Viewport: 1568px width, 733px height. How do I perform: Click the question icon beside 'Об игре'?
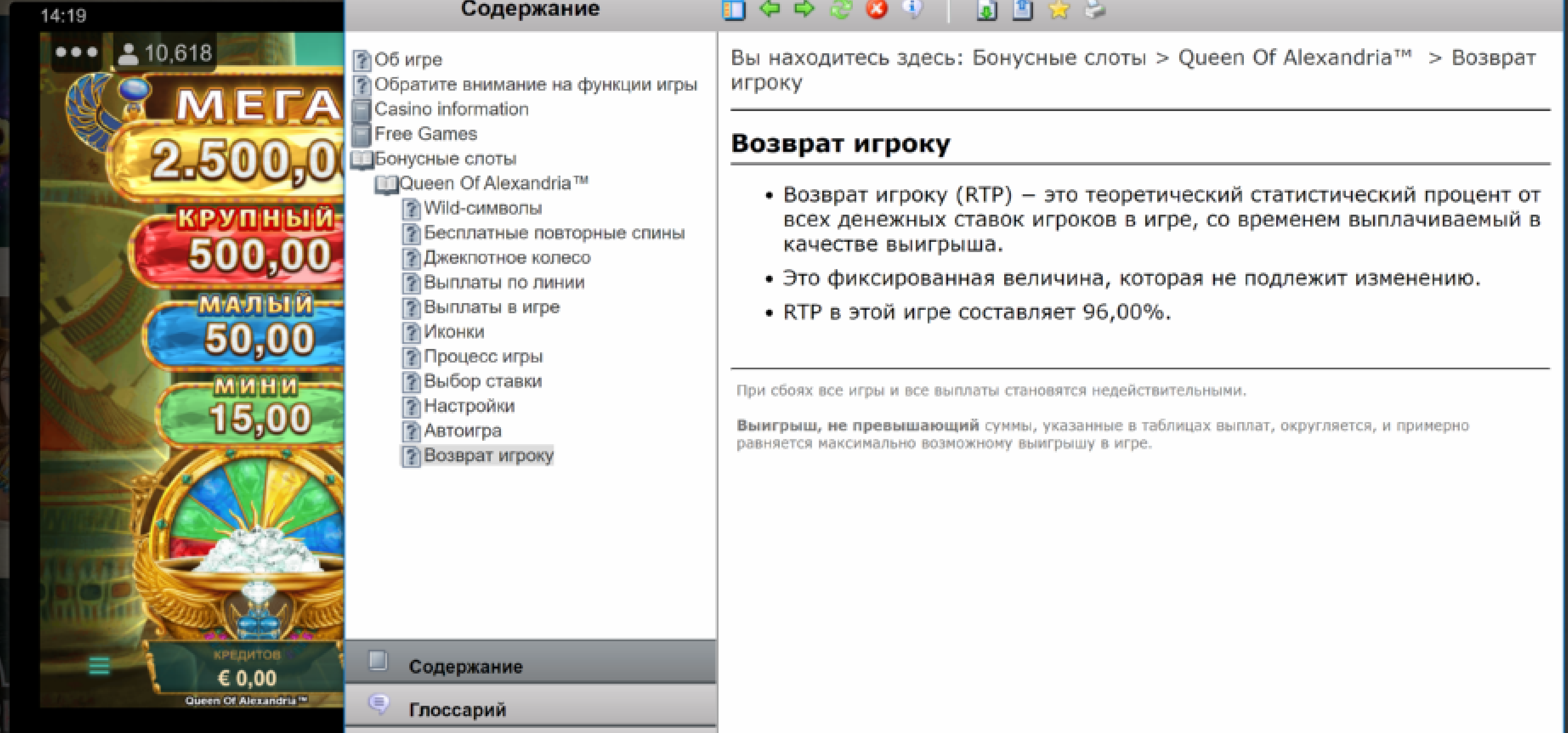click(362, 59)
